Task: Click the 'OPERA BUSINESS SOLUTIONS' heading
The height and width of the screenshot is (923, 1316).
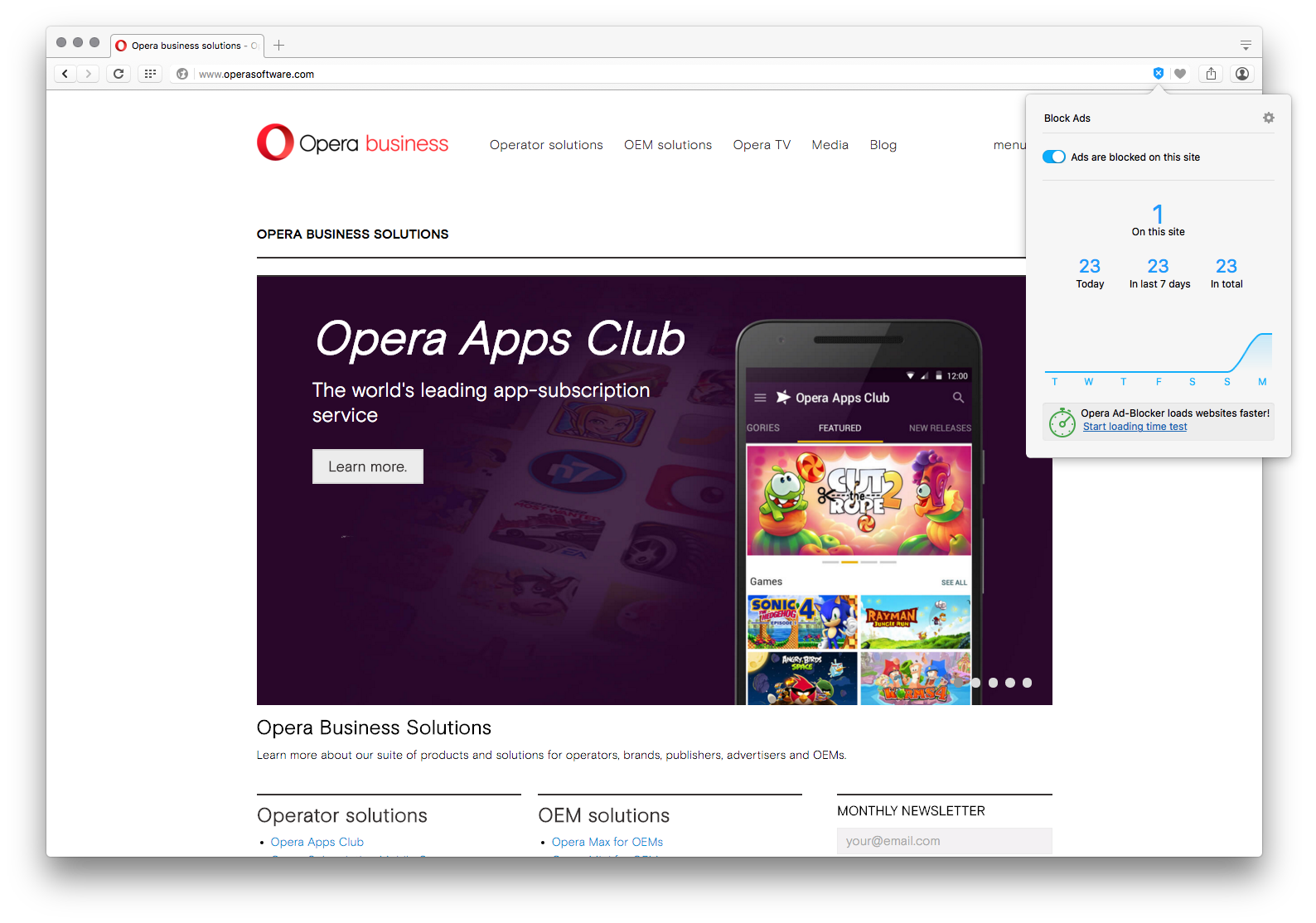Action: coord(353,234)
